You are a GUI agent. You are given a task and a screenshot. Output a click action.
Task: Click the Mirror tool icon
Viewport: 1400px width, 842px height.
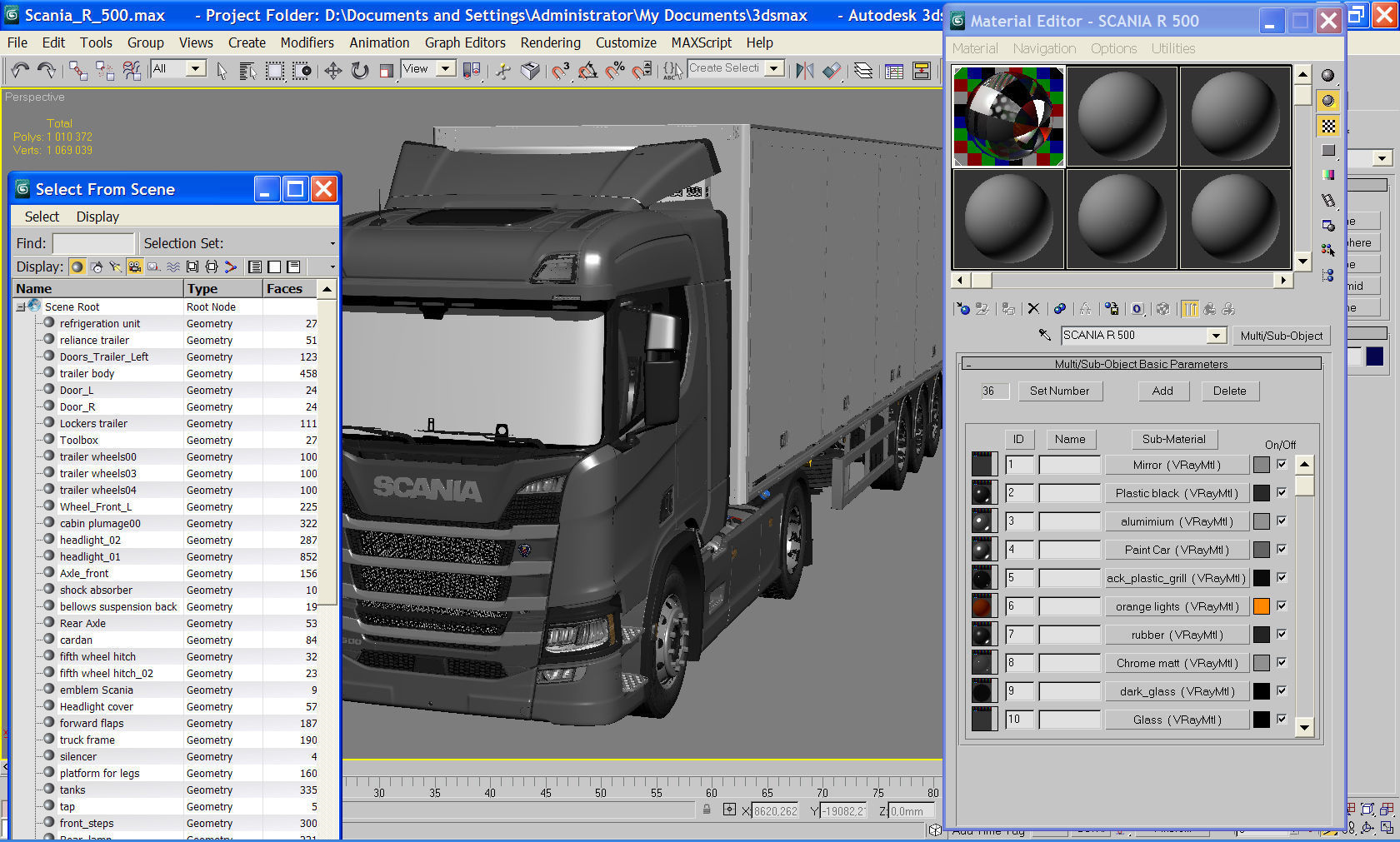804,71
